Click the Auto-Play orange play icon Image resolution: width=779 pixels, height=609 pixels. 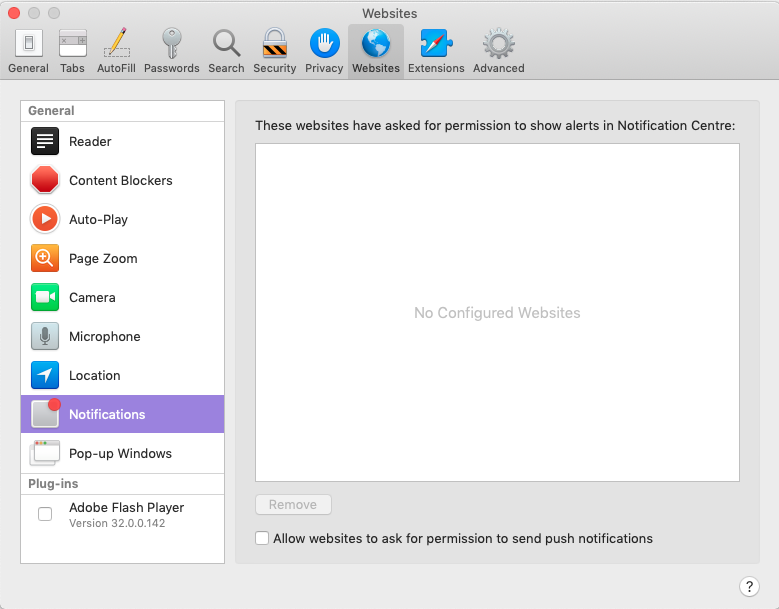[45, 219]
